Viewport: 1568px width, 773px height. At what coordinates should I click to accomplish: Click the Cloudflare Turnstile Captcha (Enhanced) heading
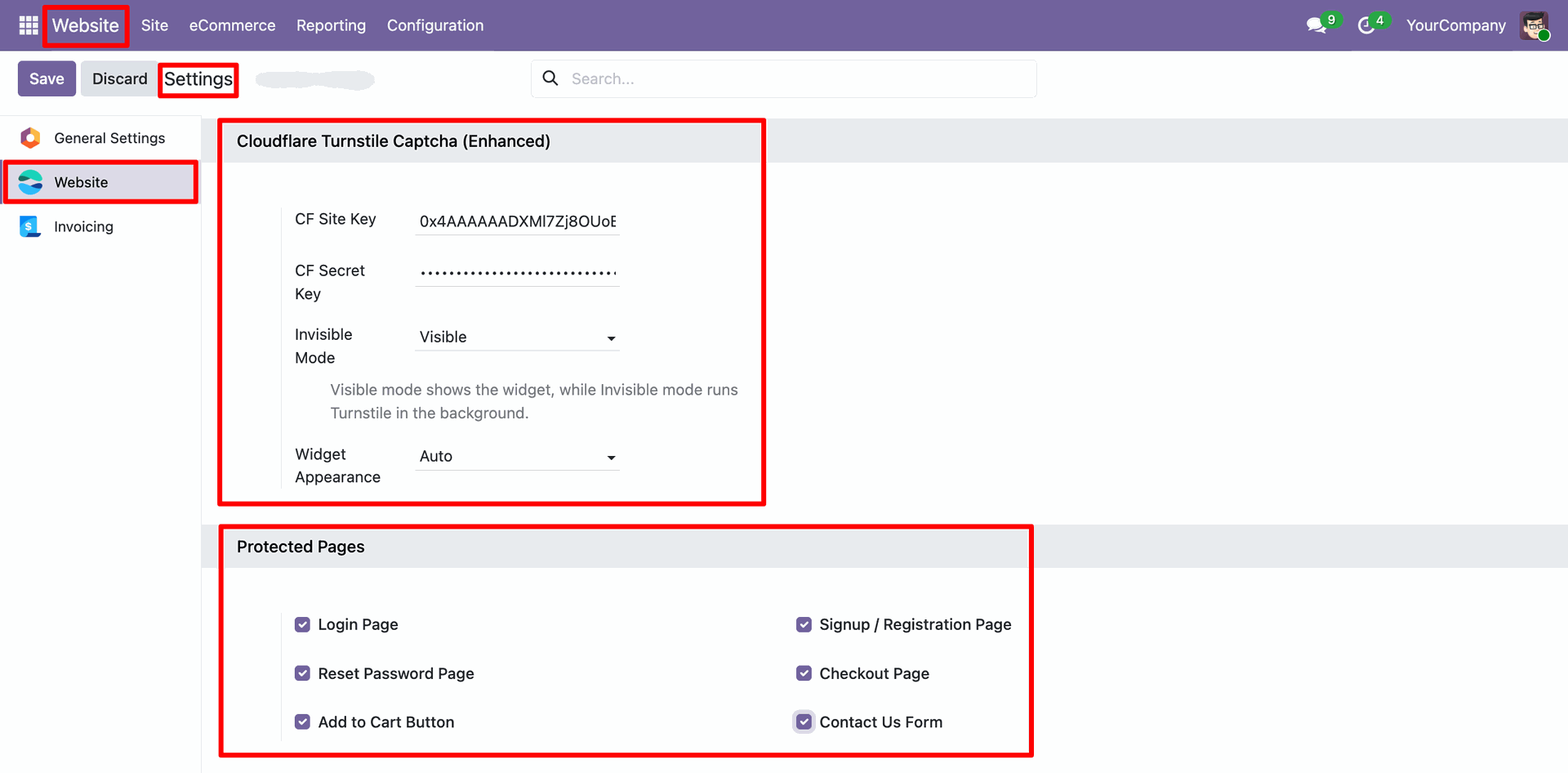(x=394, y=141)
